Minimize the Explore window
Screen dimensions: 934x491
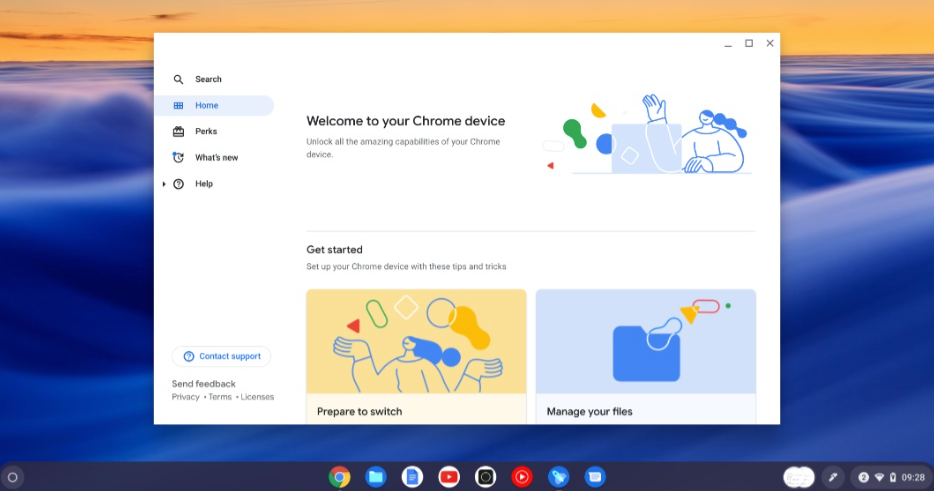tap(728, 43)
